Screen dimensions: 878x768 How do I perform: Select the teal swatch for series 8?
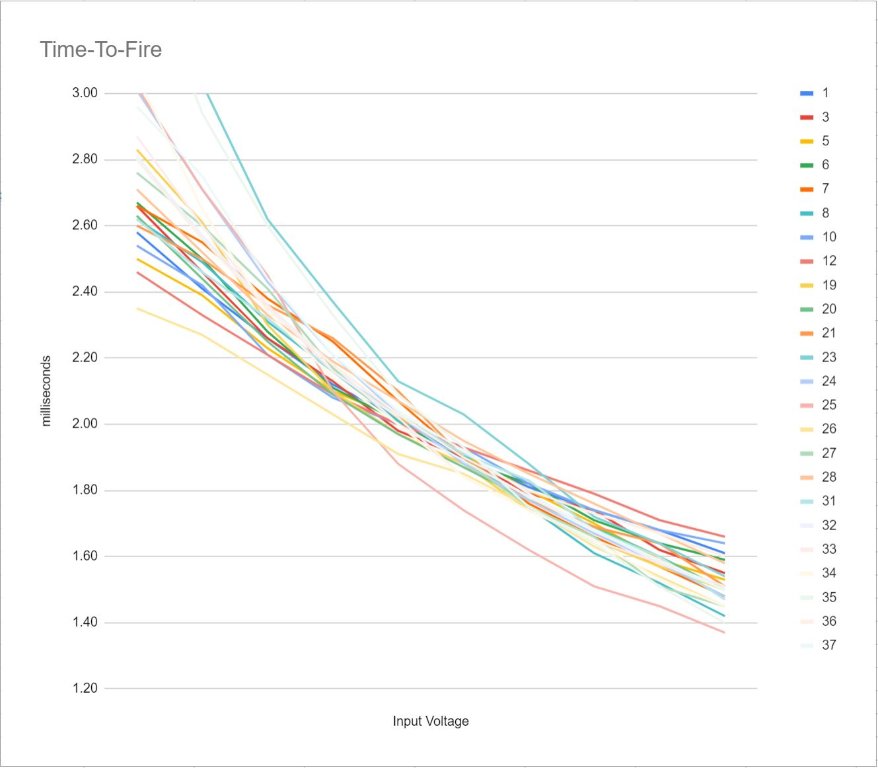pyautogui.click(x=806, y=213)
